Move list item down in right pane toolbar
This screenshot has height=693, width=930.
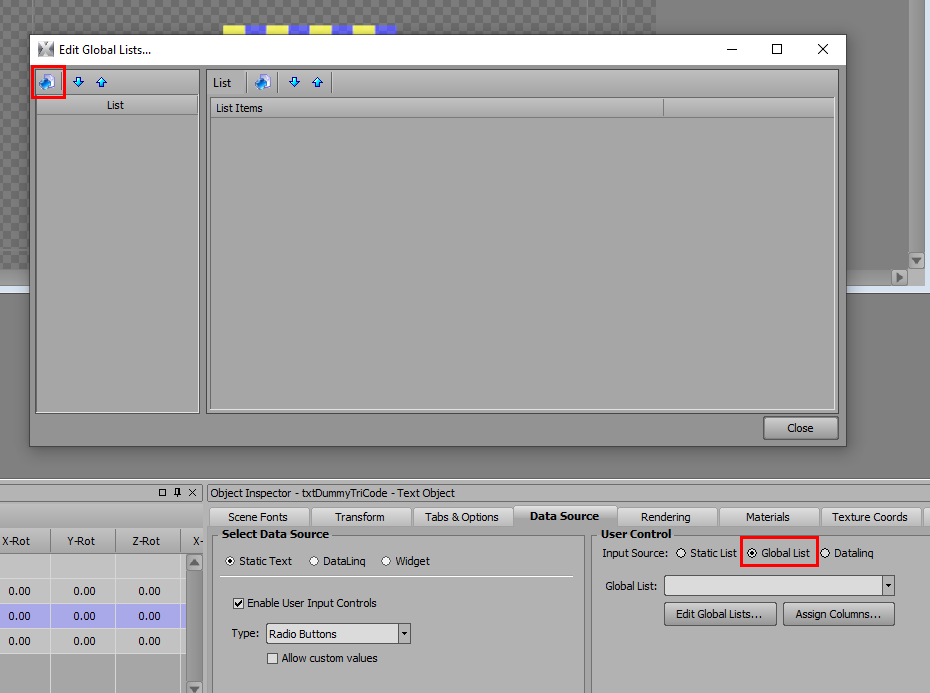[x=294, y=82]
